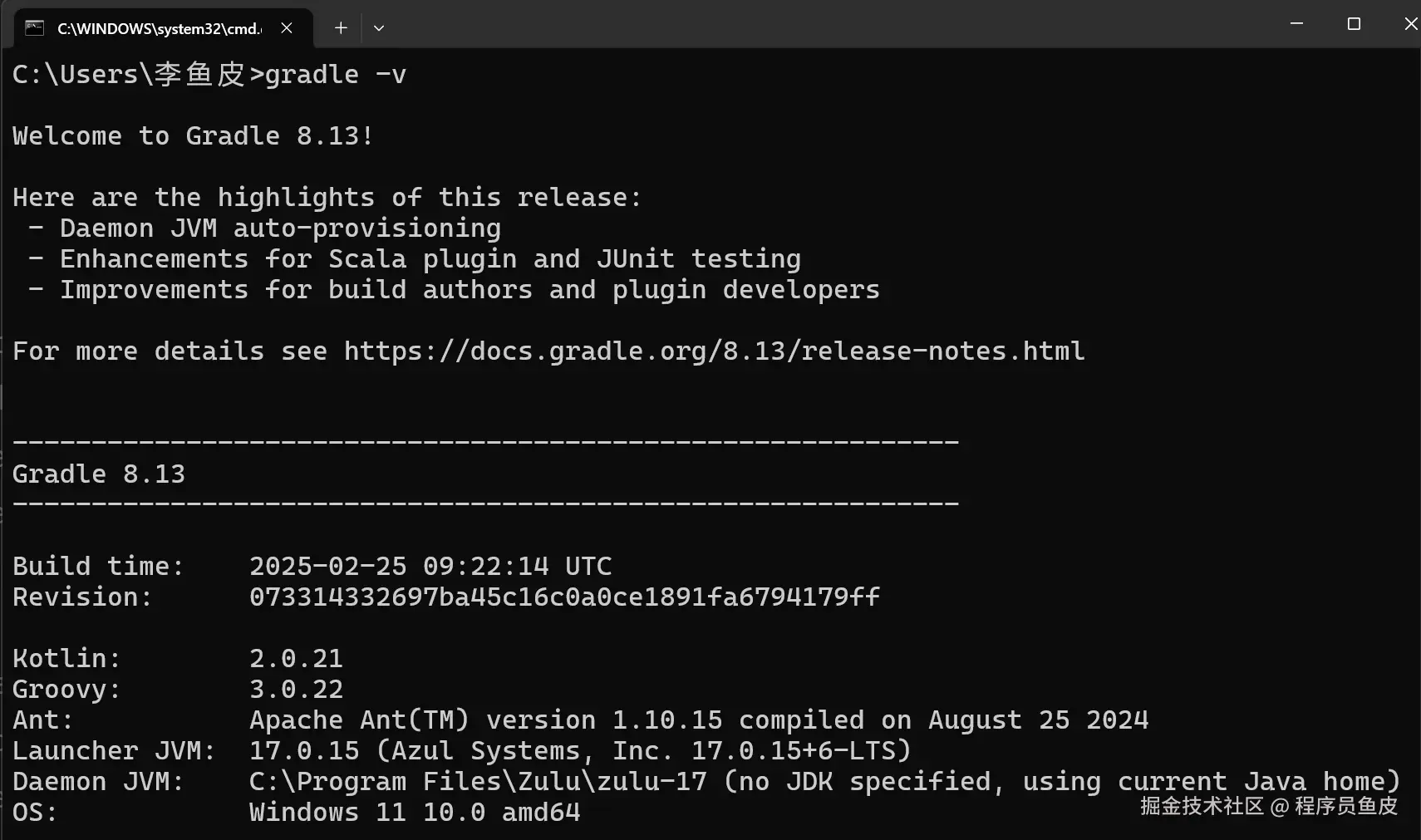The width and height of the screenshot is (1421, 840).
Task: Click the 'Gradle 8.13' heading between dashed lines
Action: pos(99,474)
